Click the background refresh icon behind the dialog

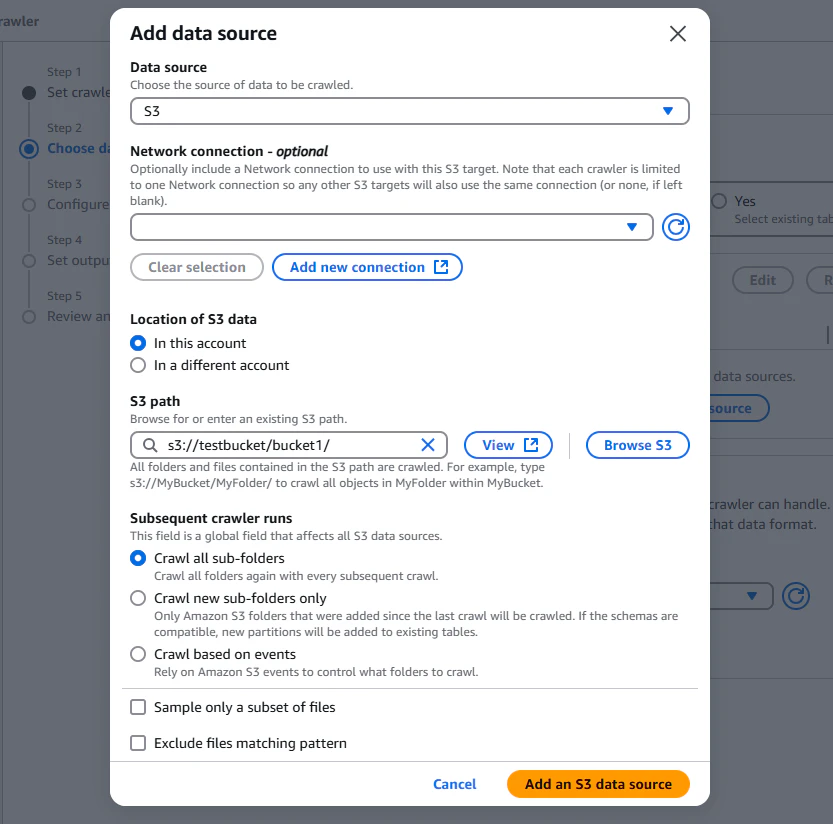coord(795,596)
